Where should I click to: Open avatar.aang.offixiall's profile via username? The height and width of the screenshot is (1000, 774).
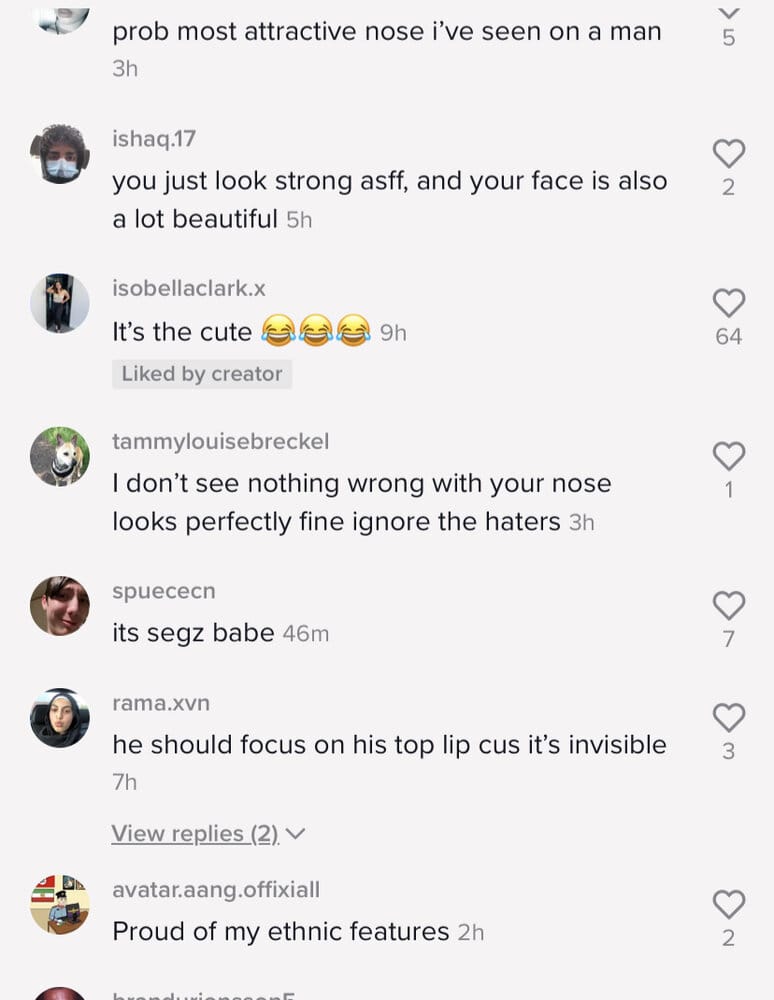click(x=216, y=890)
